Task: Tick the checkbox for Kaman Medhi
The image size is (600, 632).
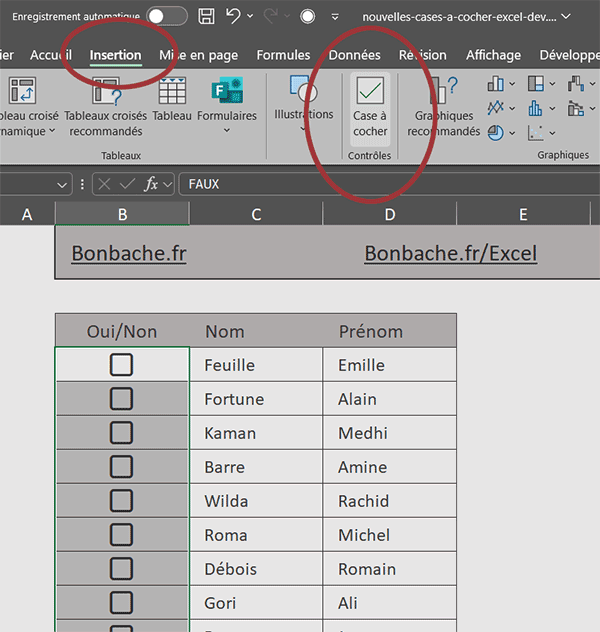Action: pyautogui.click(x=121, y=432)
